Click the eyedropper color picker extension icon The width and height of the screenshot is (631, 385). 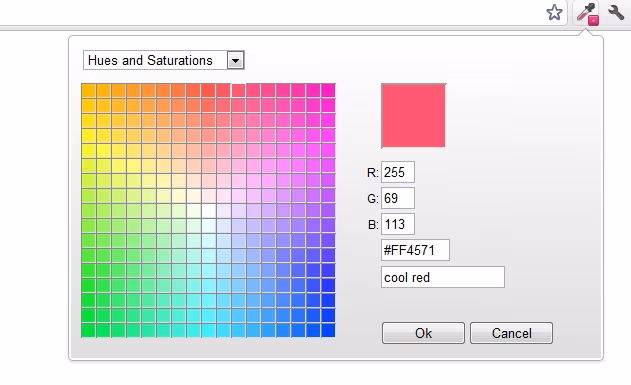pyautogui.click(x=587, y=14)
